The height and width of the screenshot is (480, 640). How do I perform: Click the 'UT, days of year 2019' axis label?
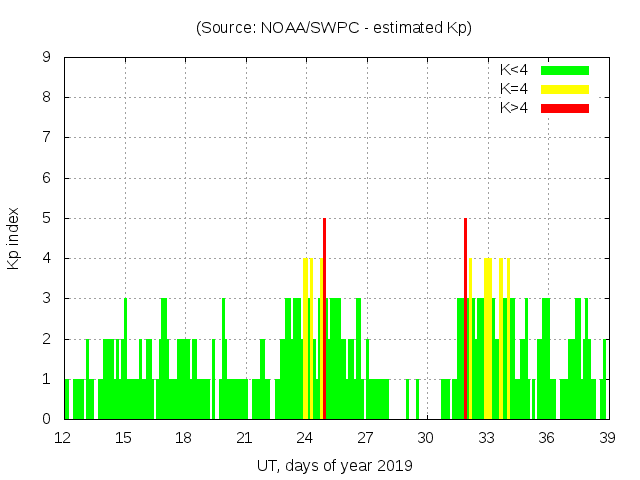tap(334, 465)
